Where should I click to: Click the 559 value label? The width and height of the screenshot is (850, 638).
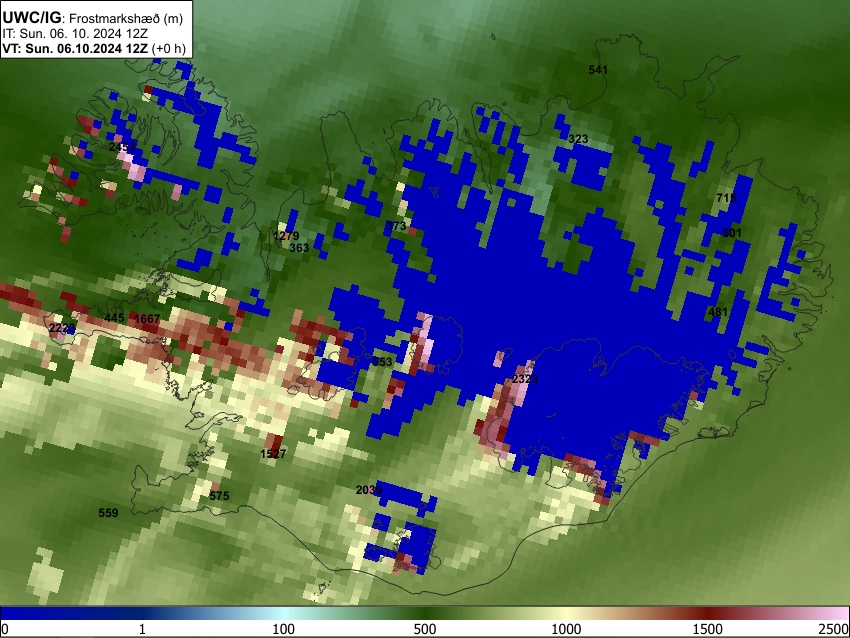(x=108, y=513)
